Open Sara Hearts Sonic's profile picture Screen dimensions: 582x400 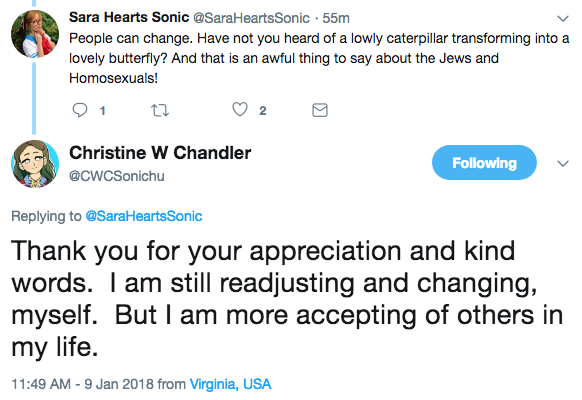click(x=35, y=34)
